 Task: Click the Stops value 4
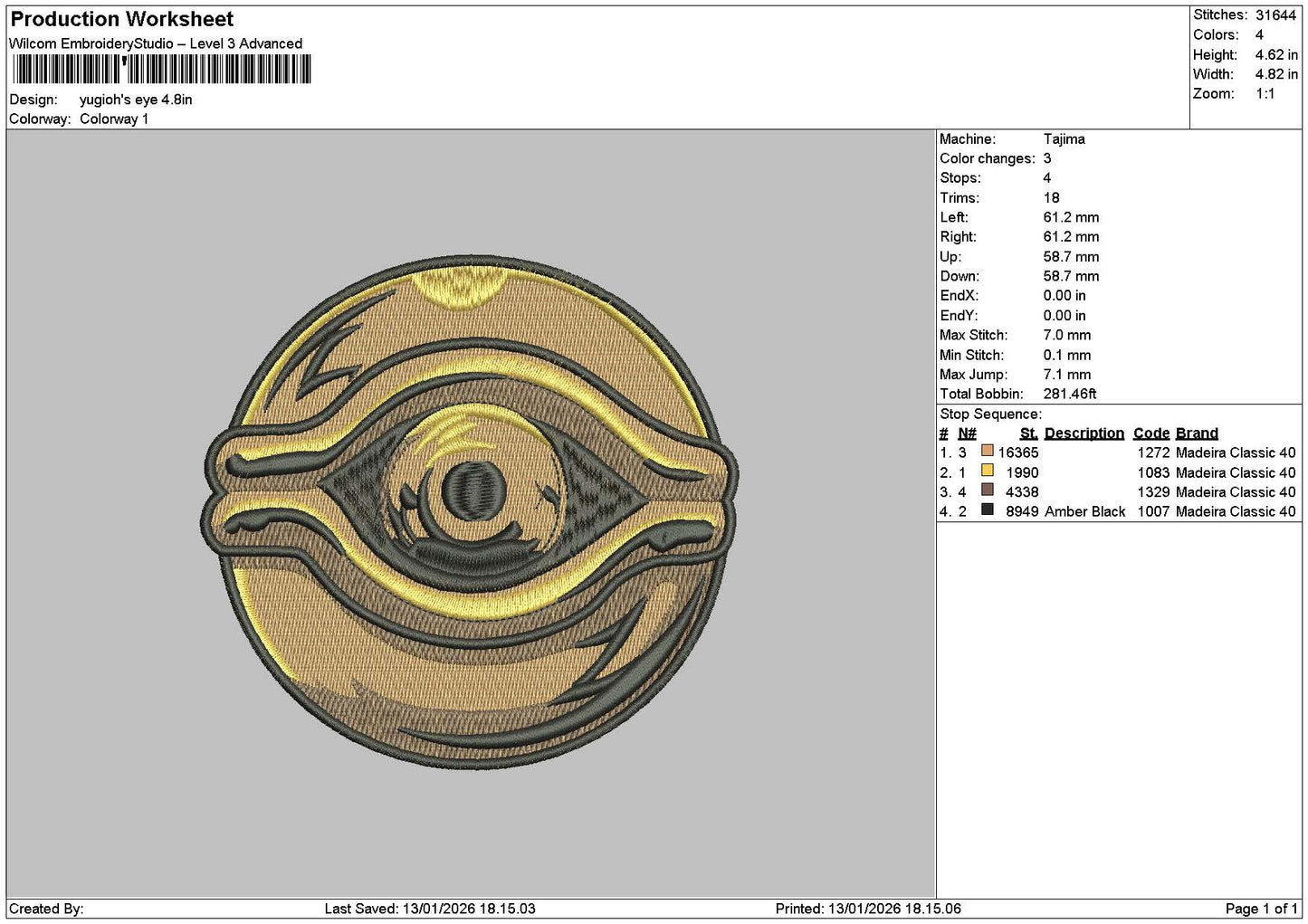click(x=1047, y=178)
